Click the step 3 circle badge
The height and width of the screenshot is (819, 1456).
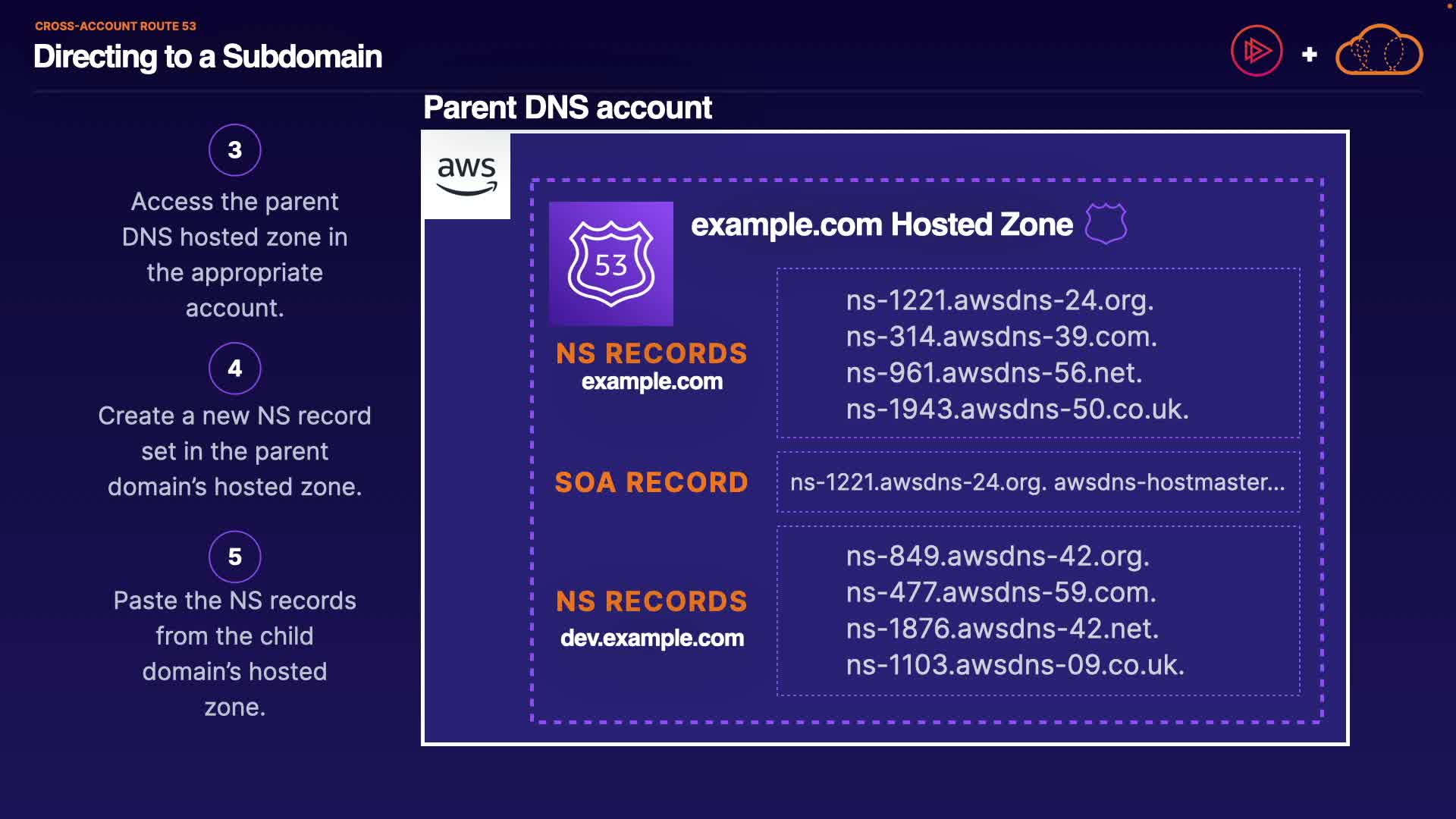(x=235, y=150)
